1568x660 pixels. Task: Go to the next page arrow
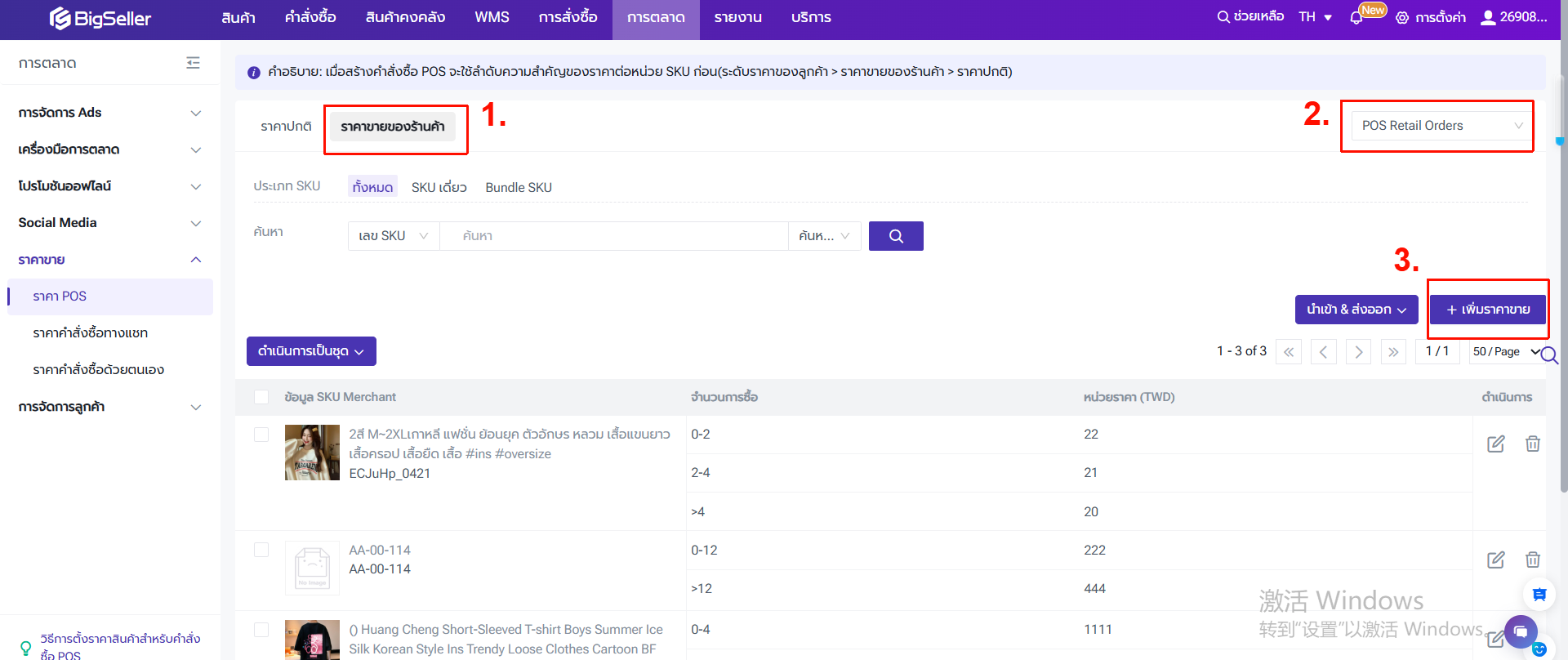1358,352
